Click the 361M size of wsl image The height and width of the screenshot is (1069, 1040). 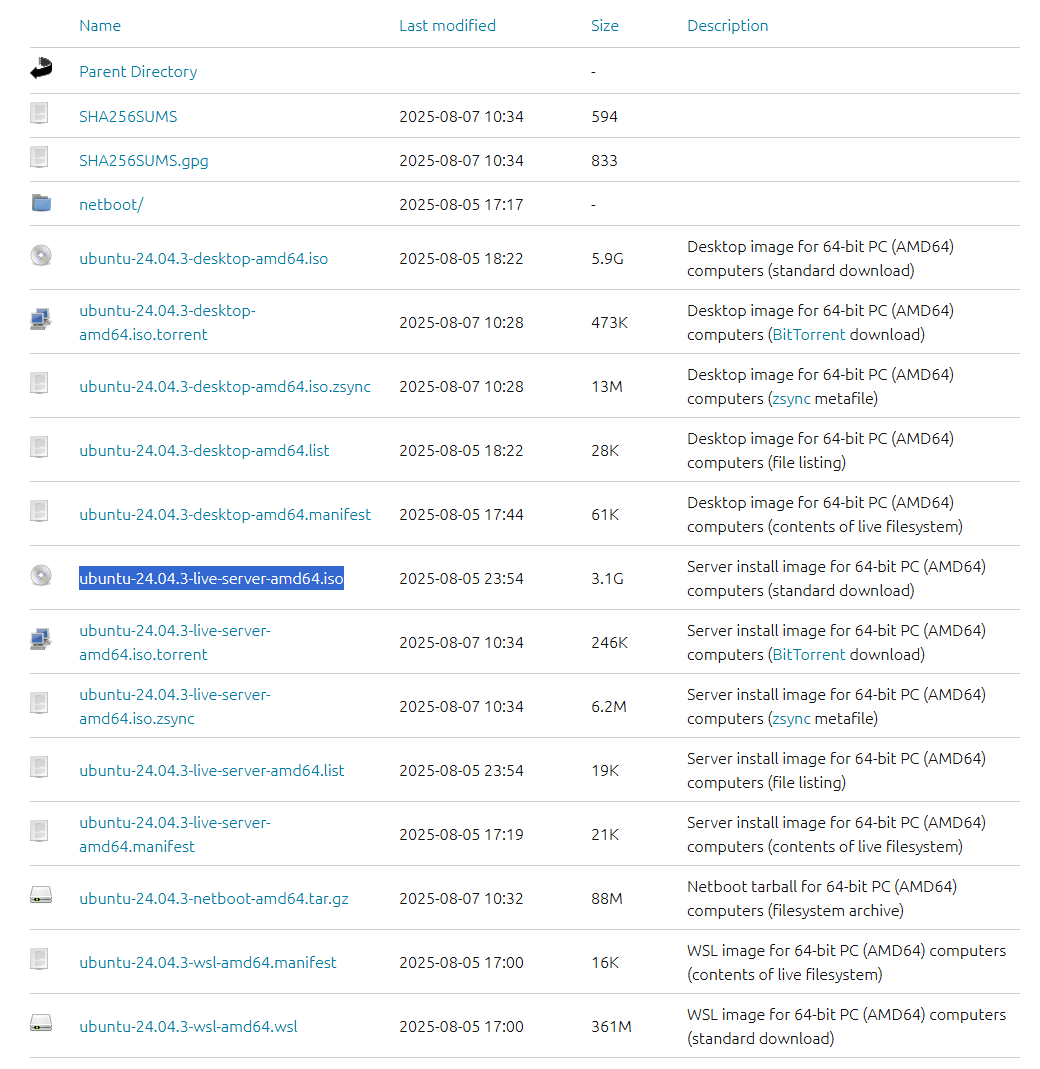(x=611, y=1027)
